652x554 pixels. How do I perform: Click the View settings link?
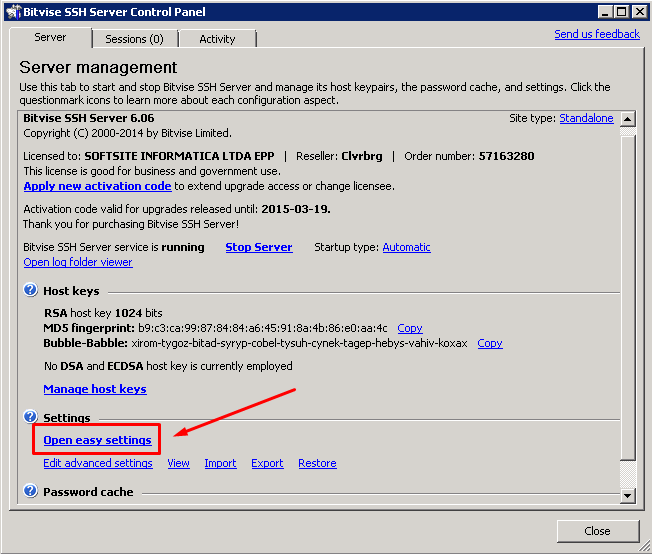(178, 463)
